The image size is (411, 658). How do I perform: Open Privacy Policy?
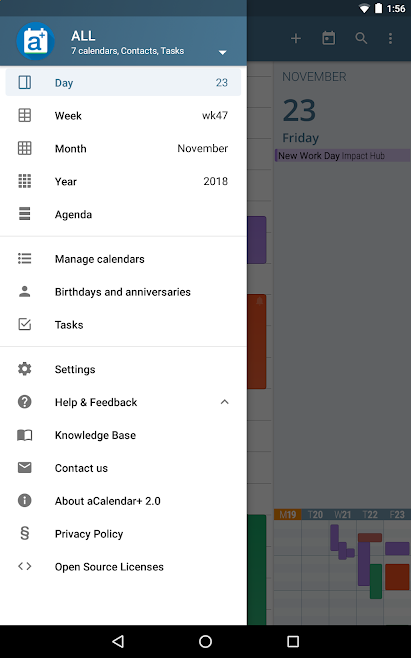pyautogui.click(x=123, y=534)
